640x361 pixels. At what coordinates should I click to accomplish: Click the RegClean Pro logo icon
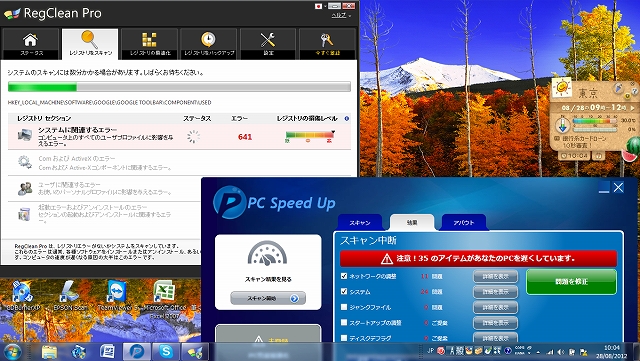(x=12, y=14)
